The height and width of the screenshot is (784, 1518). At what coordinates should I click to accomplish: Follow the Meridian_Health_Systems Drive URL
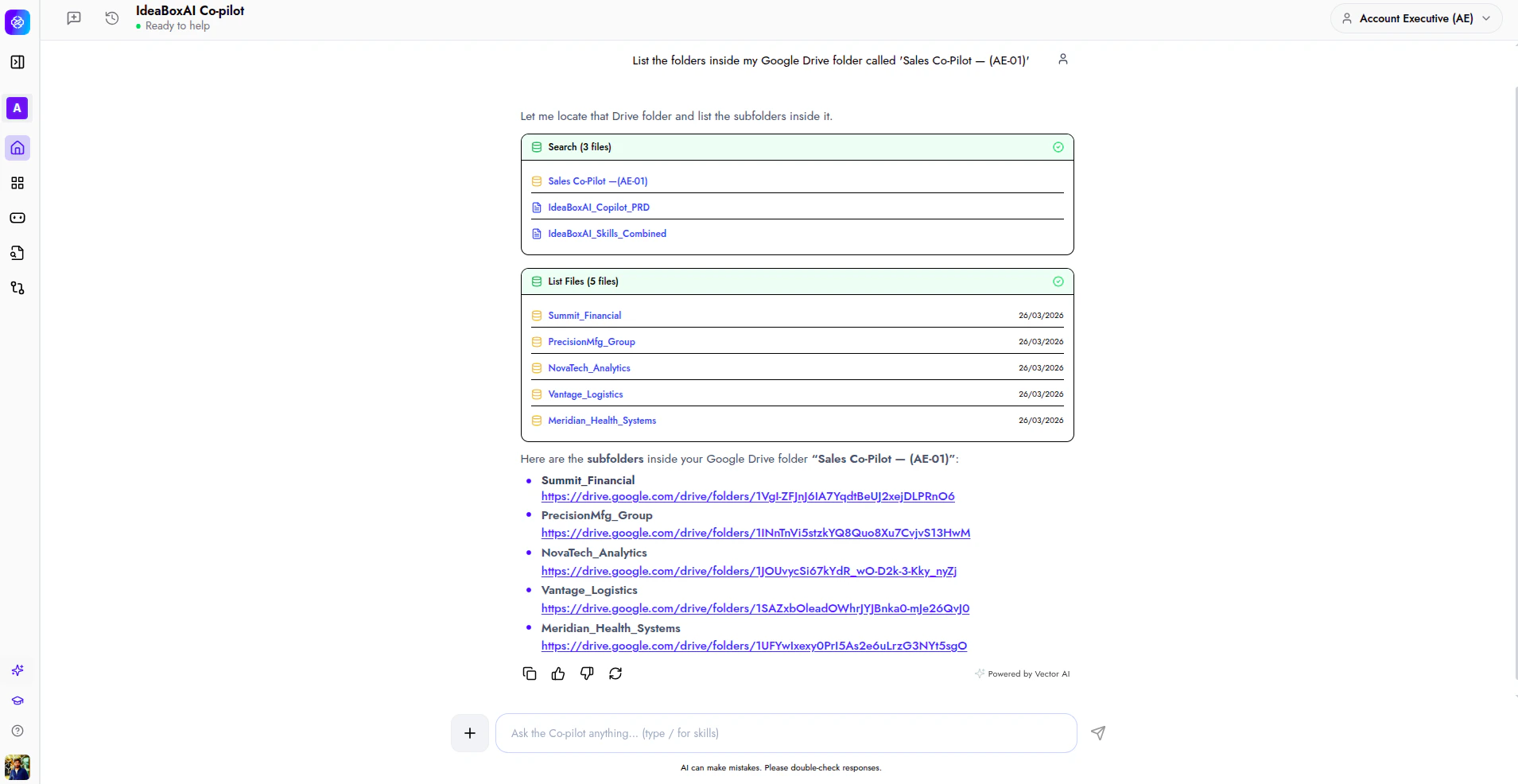(x=755, y=646)
